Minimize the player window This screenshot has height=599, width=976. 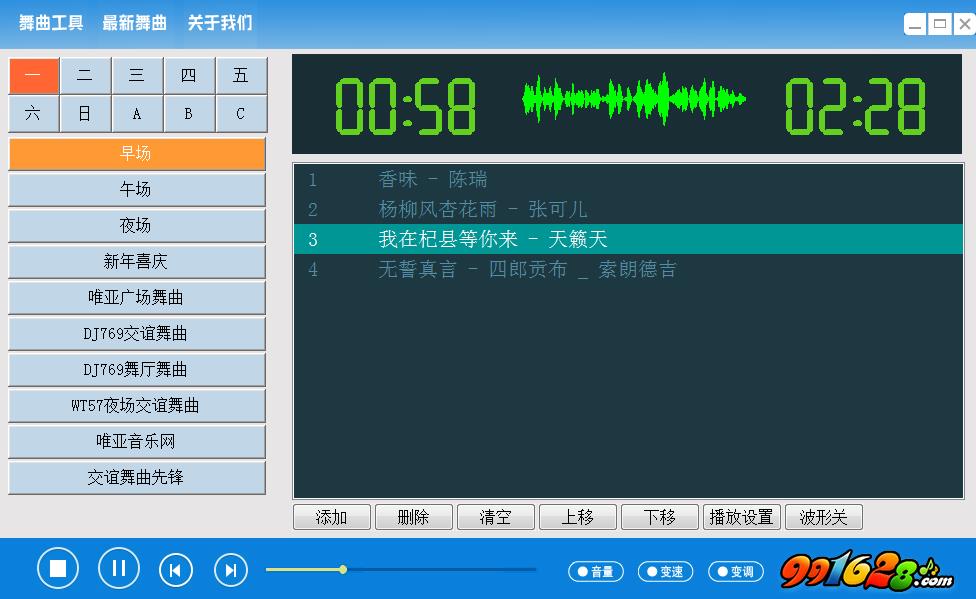pos(916,24)
